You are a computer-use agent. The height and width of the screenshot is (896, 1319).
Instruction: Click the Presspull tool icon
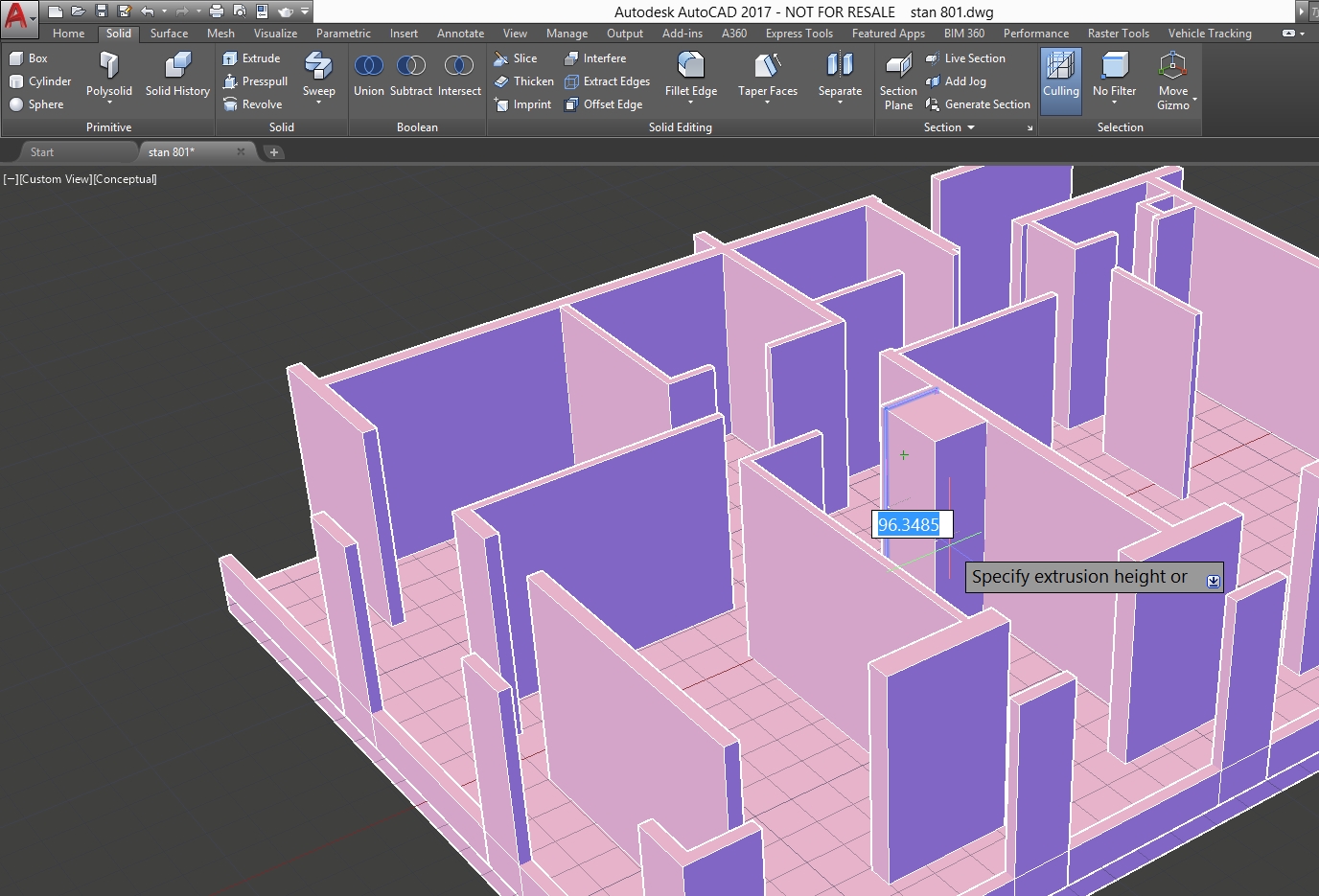coord(230,81)
